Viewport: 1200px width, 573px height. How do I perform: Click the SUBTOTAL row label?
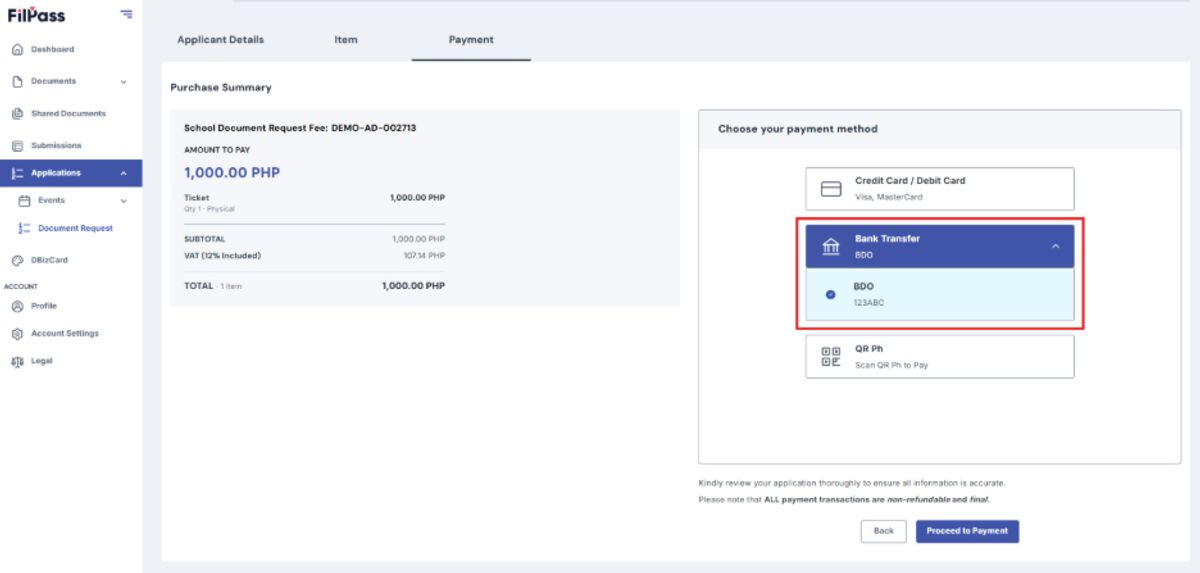[205, 239]
